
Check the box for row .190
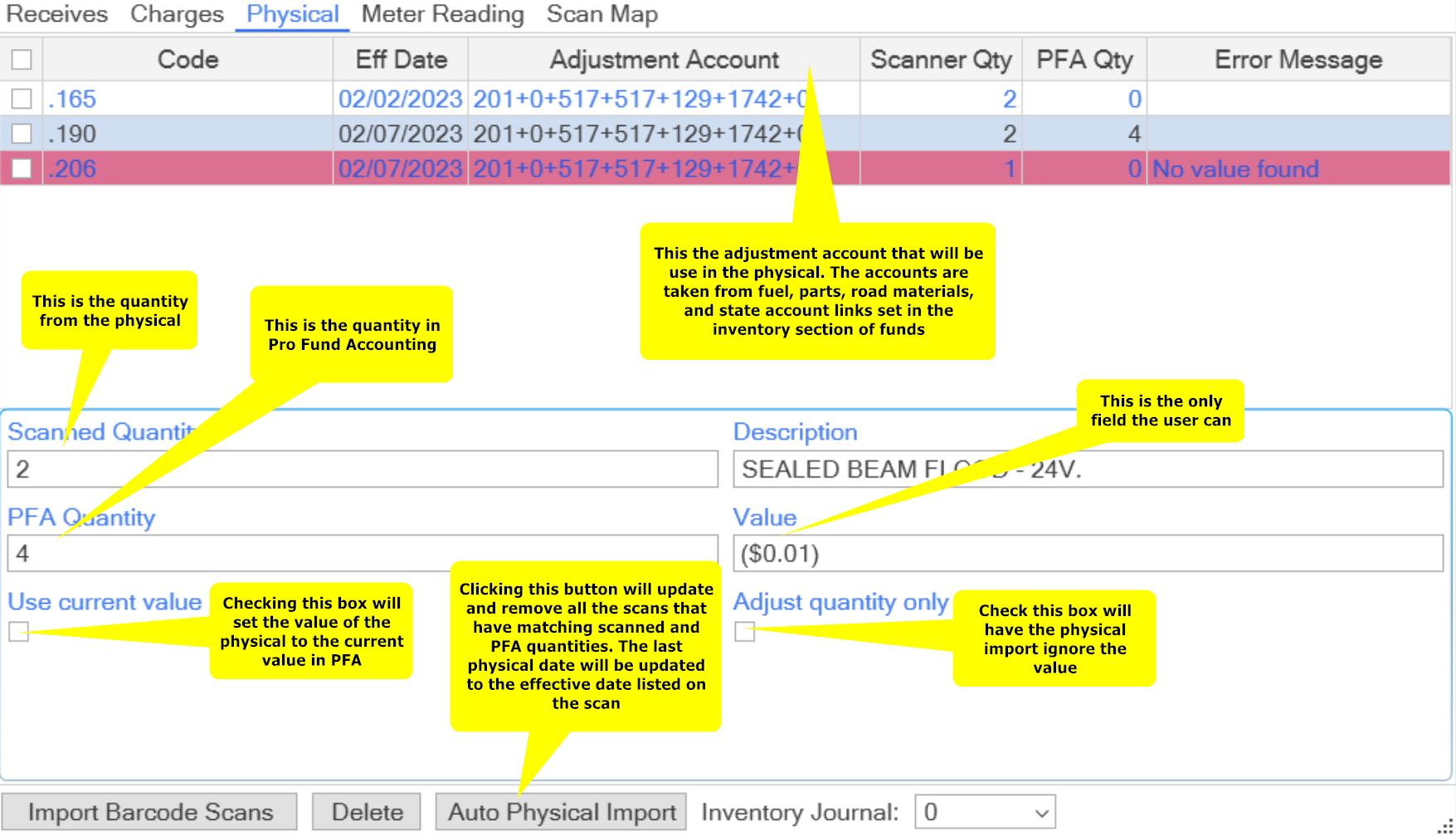coord(22,134)
